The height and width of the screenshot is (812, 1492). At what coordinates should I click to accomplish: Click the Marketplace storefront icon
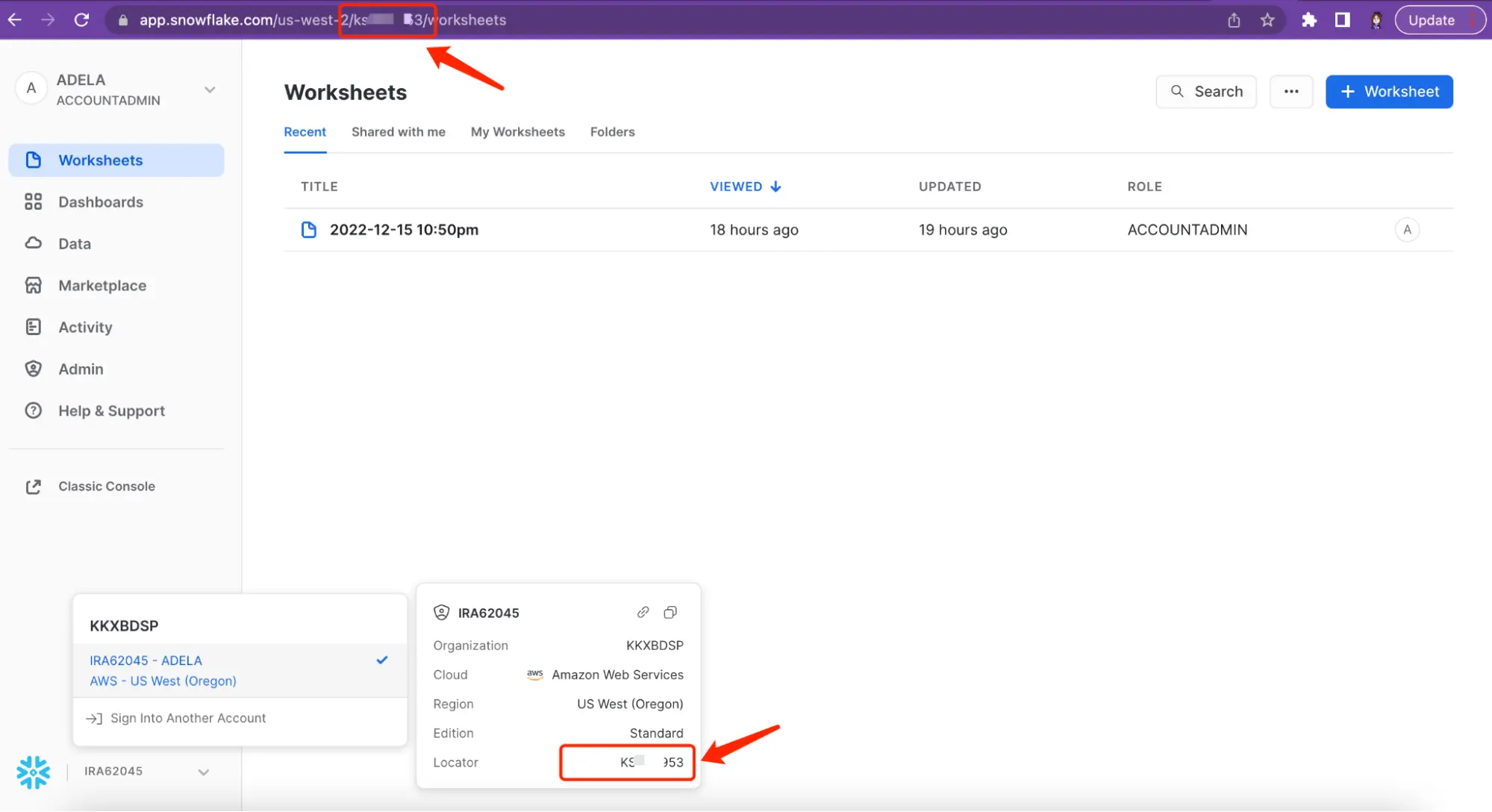[x=34, y=286]
